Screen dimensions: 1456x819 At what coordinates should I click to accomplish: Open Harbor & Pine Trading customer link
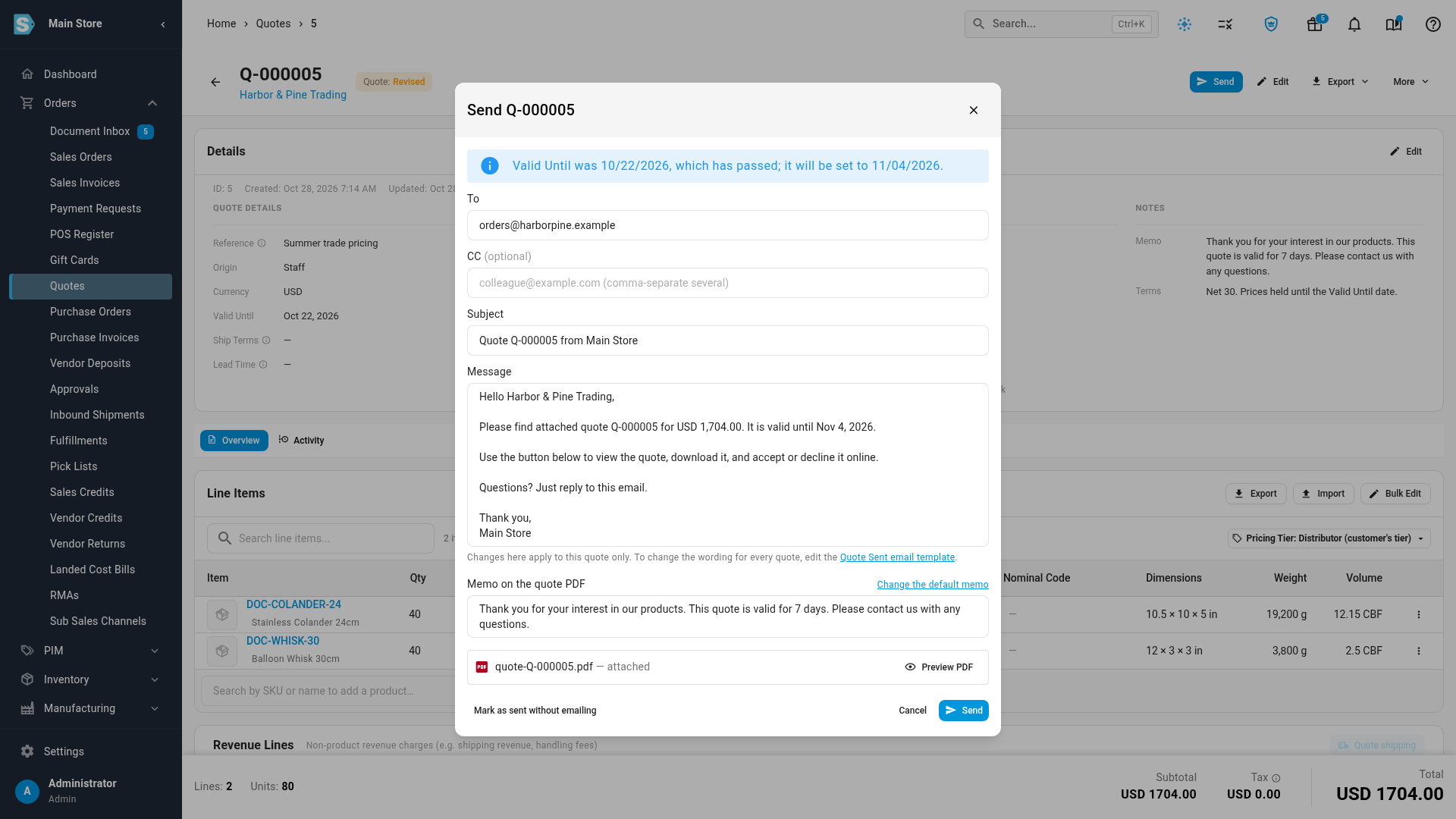pyautogui.click(x=293, y=95)
